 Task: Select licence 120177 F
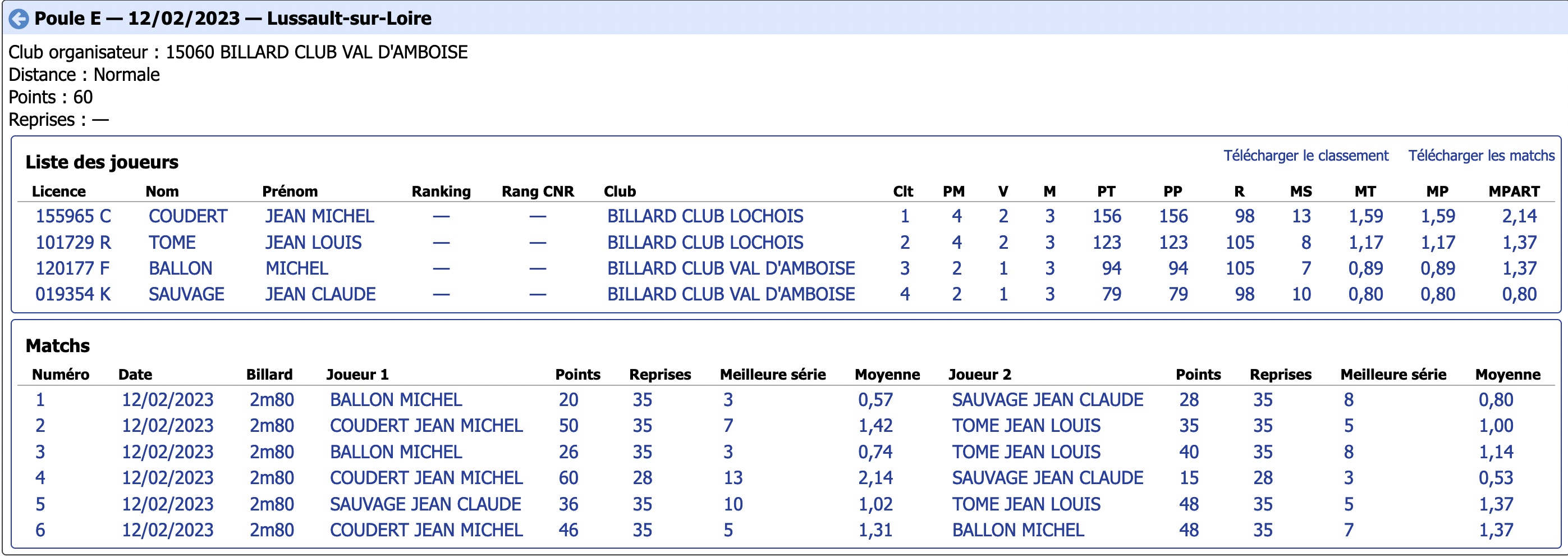(x=72, y=268)
